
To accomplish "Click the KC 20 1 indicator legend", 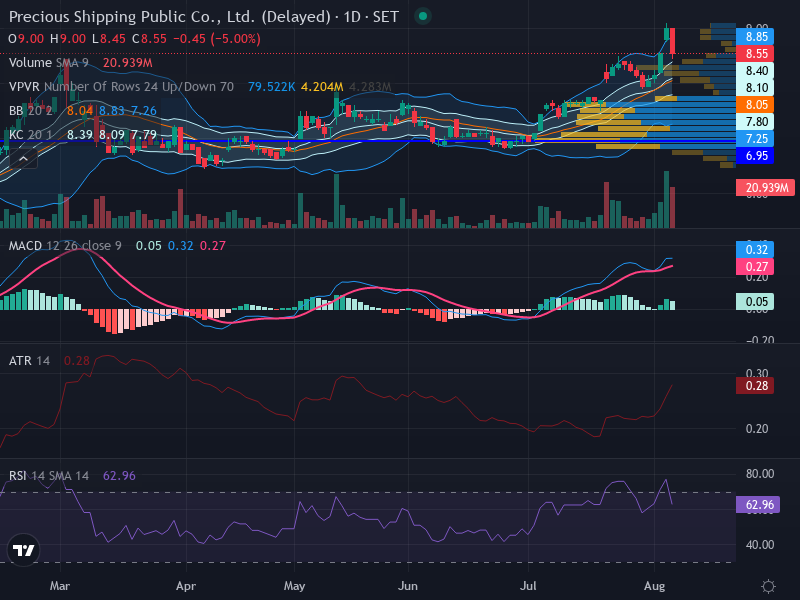I will click(x=31, y=135).
